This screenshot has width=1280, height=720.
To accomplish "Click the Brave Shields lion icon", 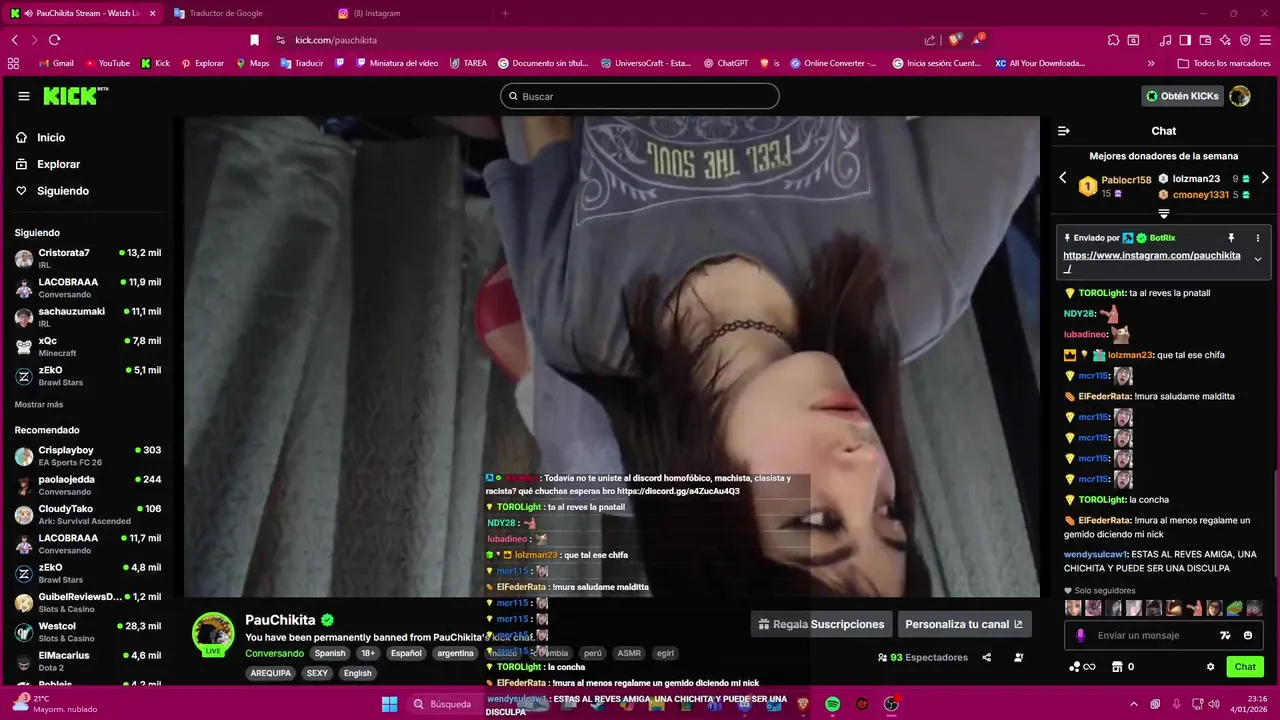I will coord(955,39).
